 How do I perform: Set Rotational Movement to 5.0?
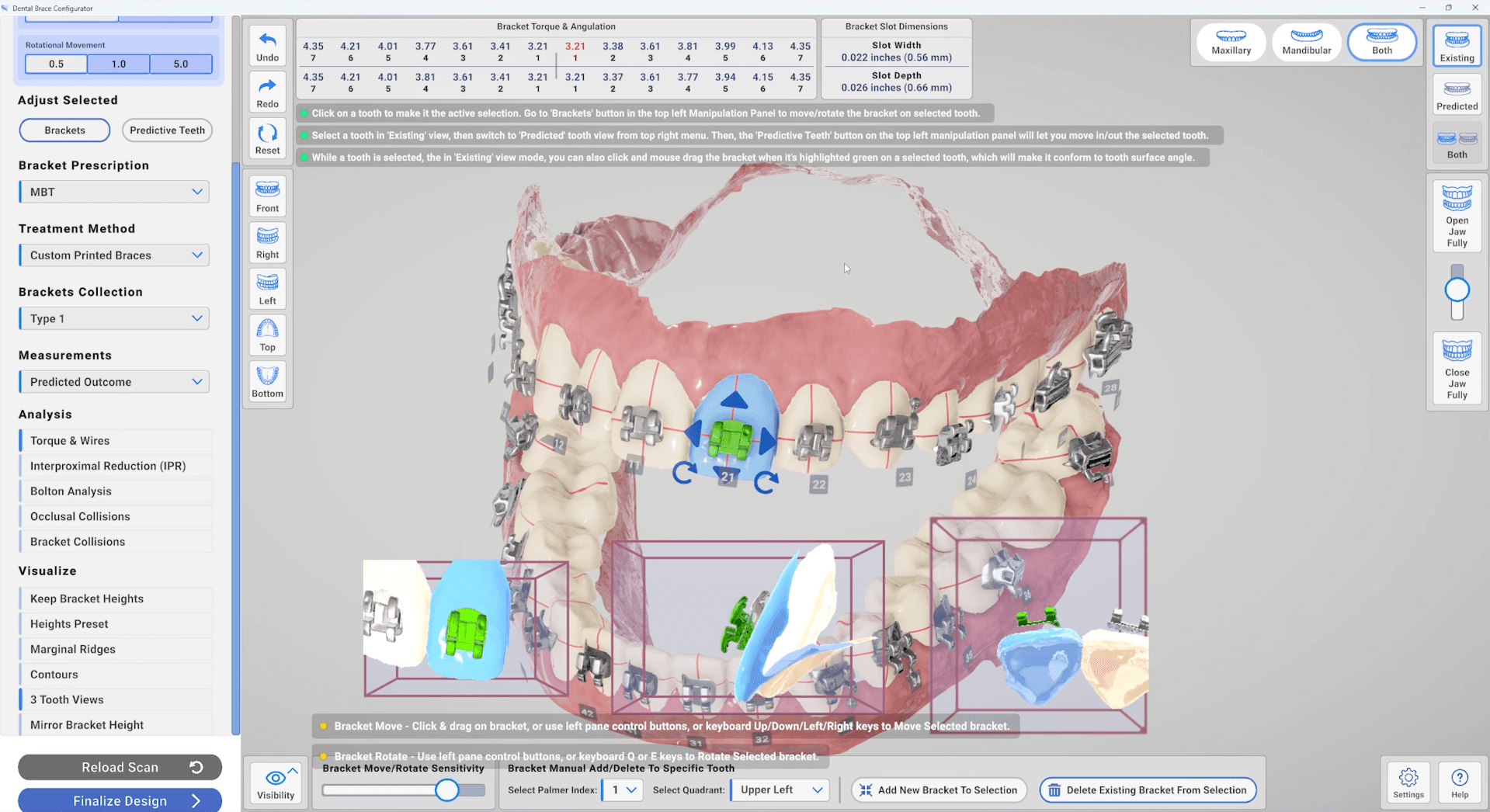(181, 64)
